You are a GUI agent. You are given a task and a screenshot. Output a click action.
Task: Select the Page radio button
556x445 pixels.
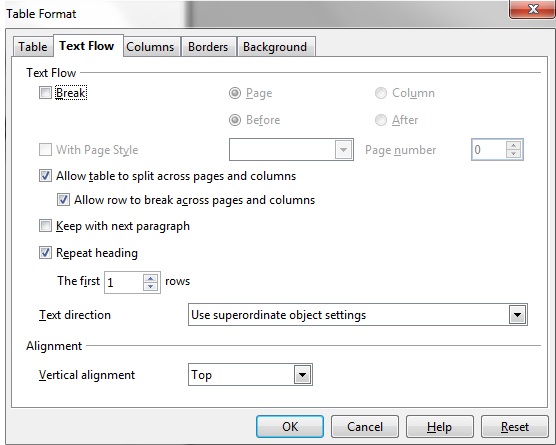click(x=235, y=93)
